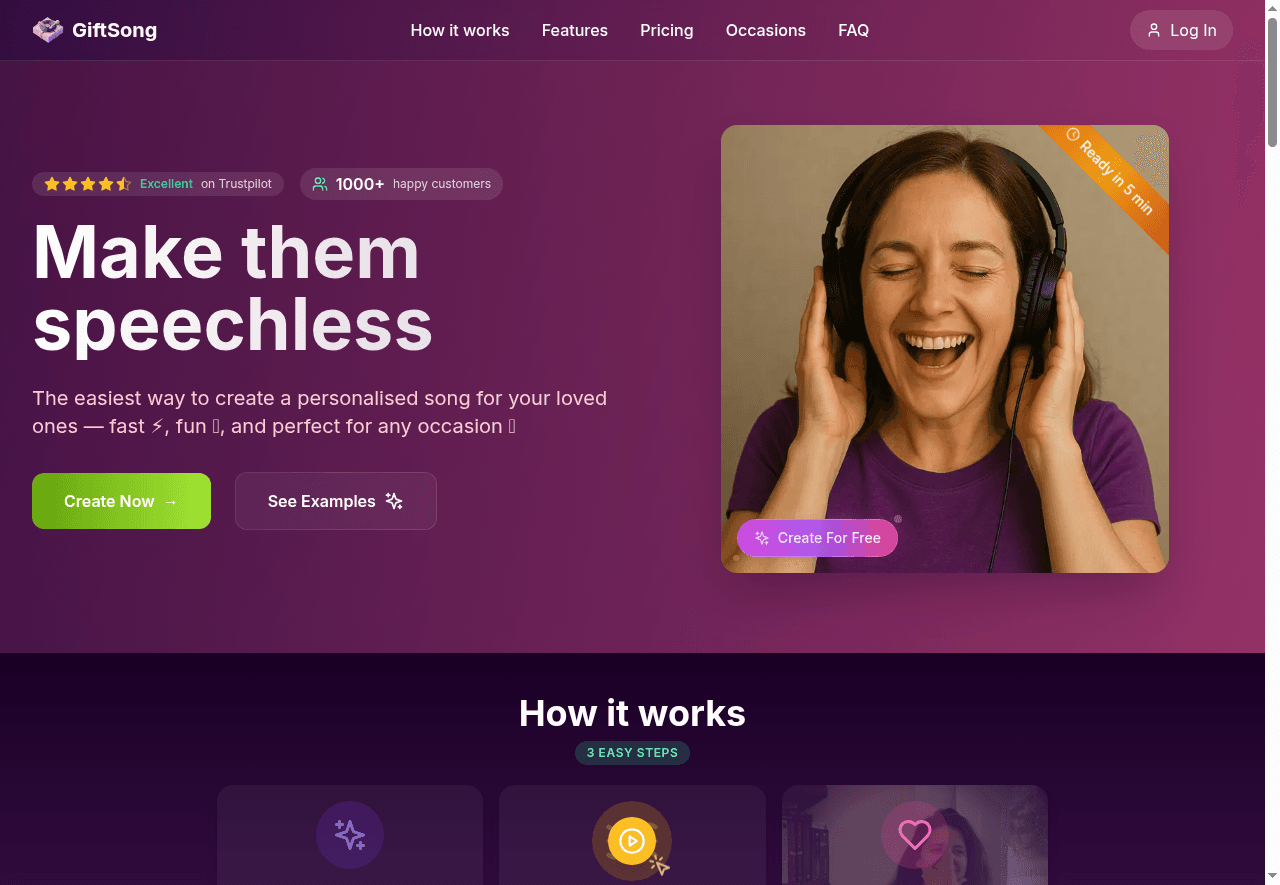Click the sparkle icon in See Examples
This screenshot has width=1280, height=885.
[x=394, y=501]
